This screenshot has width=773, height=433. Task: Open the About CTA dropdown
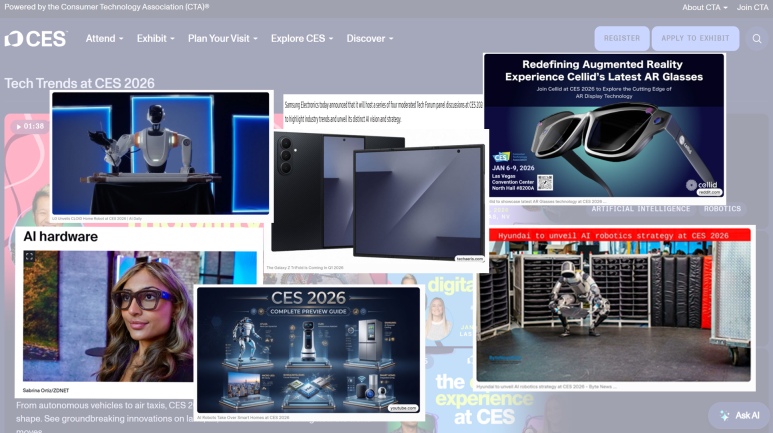click(x=704, y=7)
